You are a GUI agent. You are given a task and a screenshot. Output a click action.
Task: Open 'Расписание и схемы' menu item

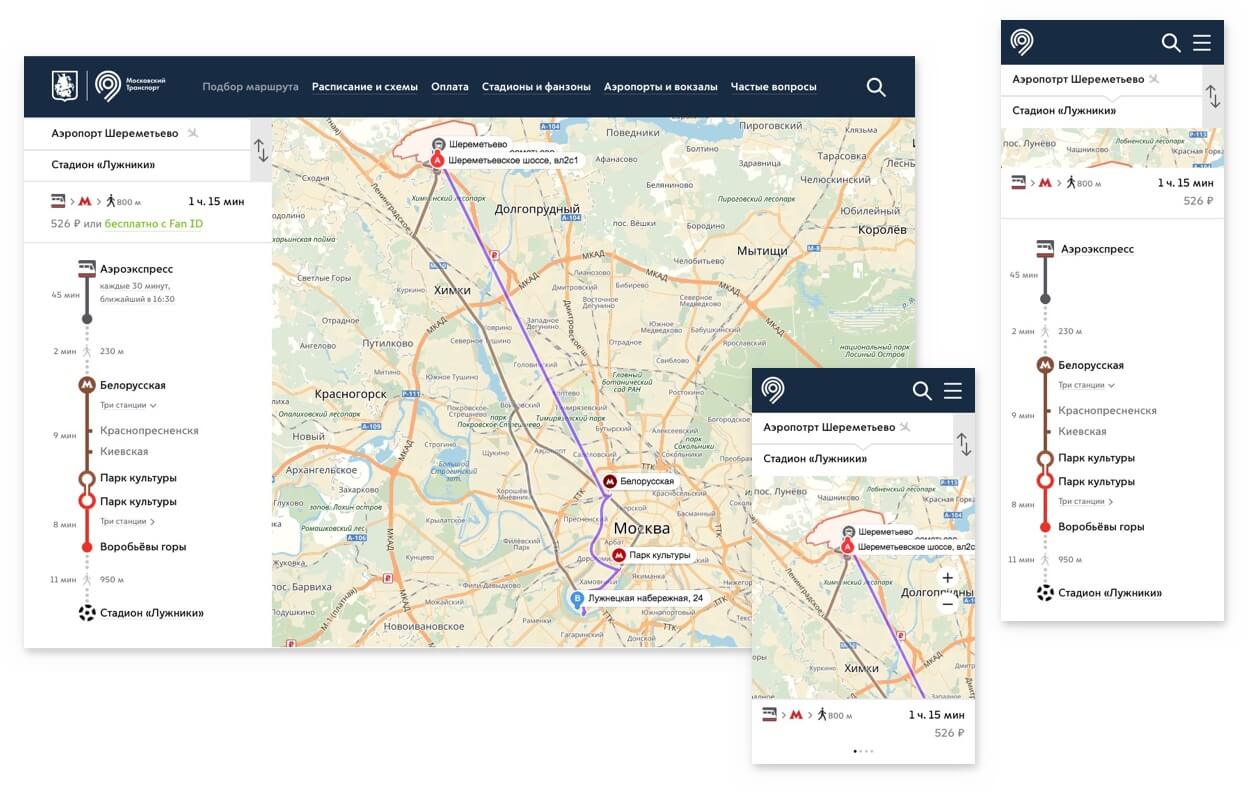(x=364, y=87)
